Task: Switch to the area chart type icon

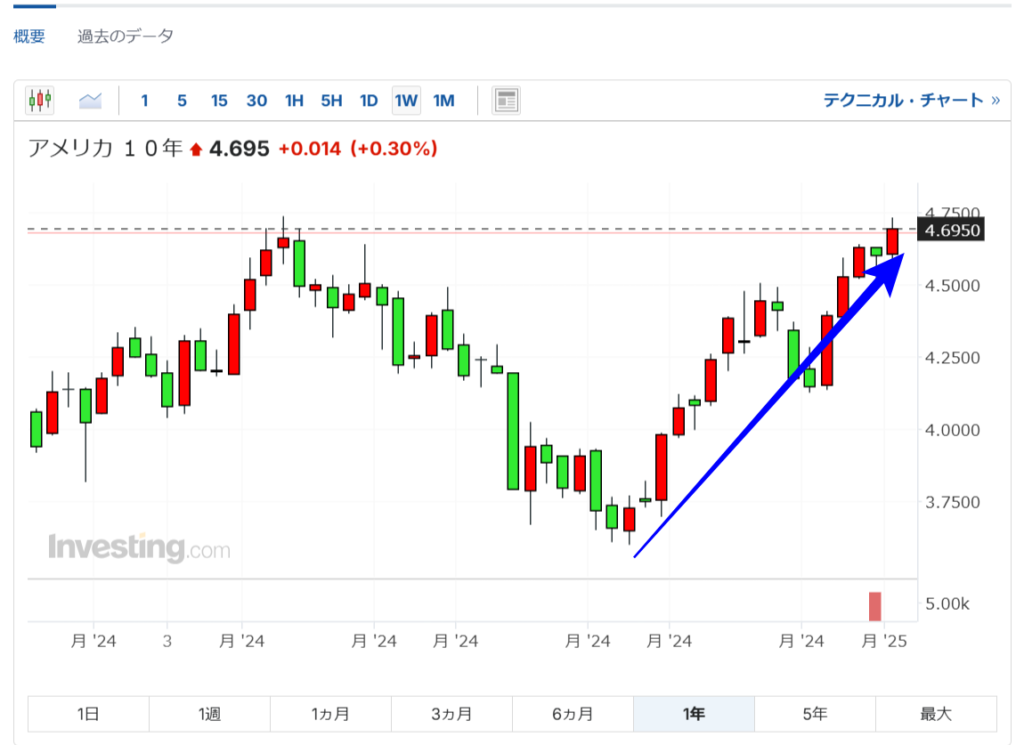Action: tap(90, 101)
